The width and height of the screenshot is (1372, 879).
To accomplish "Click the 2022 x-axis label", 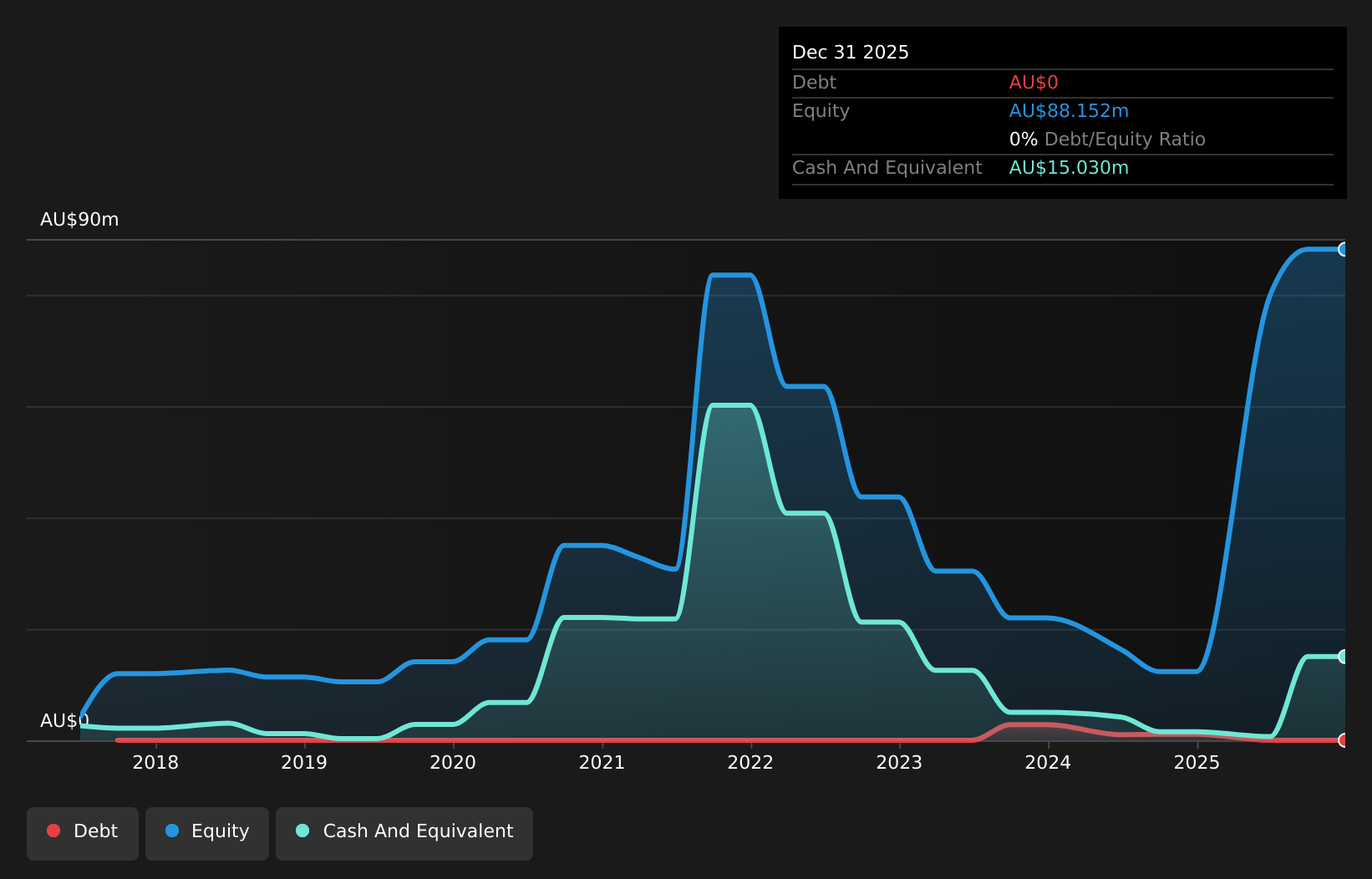I will point(750,763).
